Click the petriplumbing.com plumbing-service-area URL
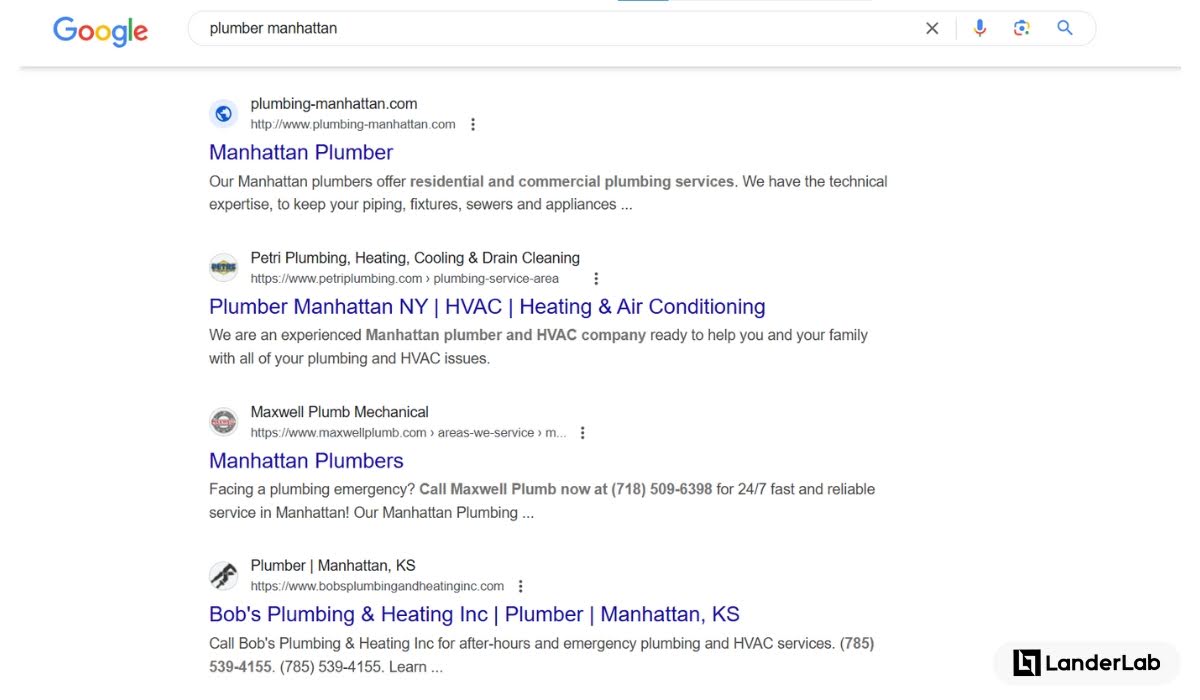This screenshot has height=700, width=1200. (405, 279)
